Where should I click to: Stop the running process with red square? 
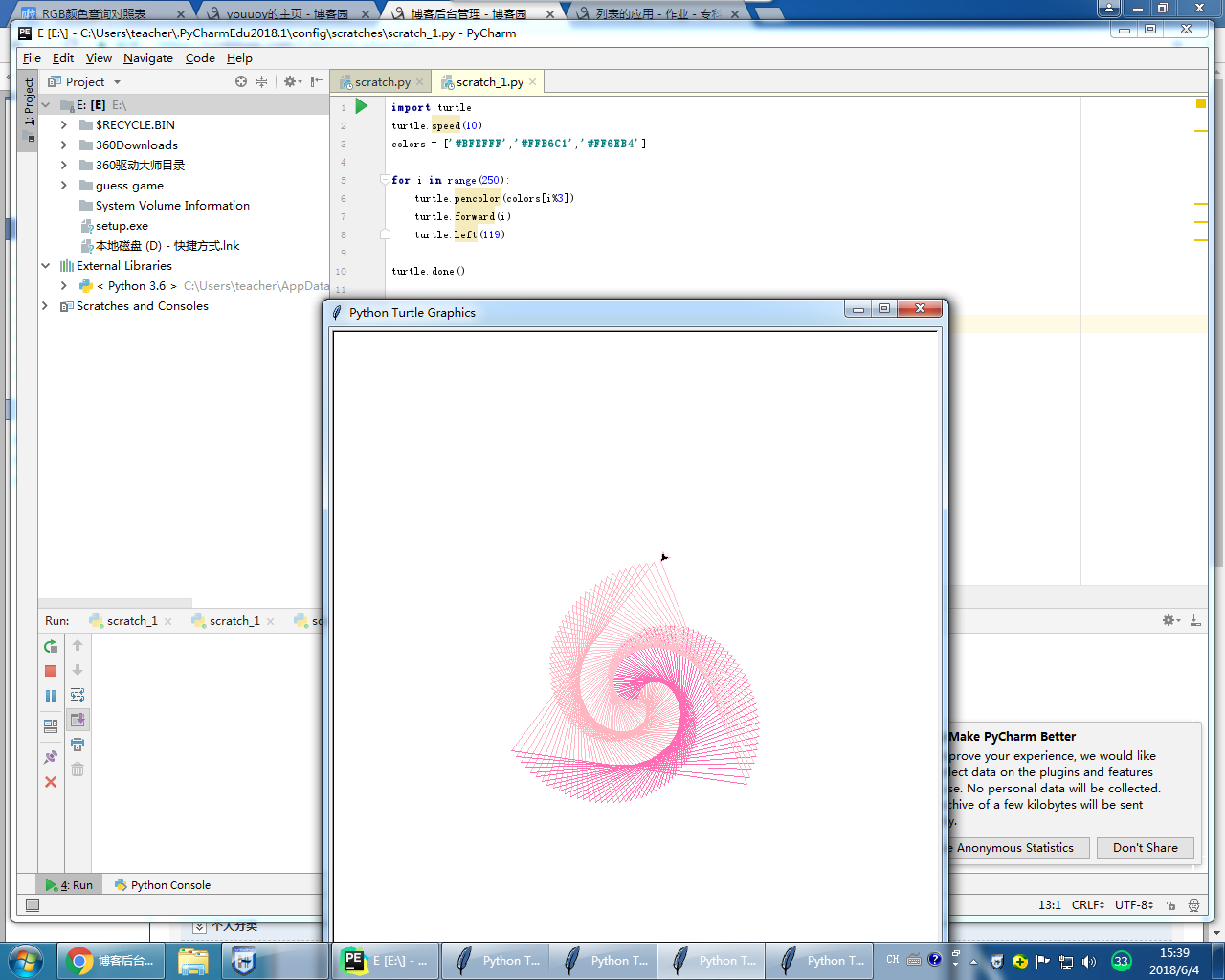click(51, 671)
